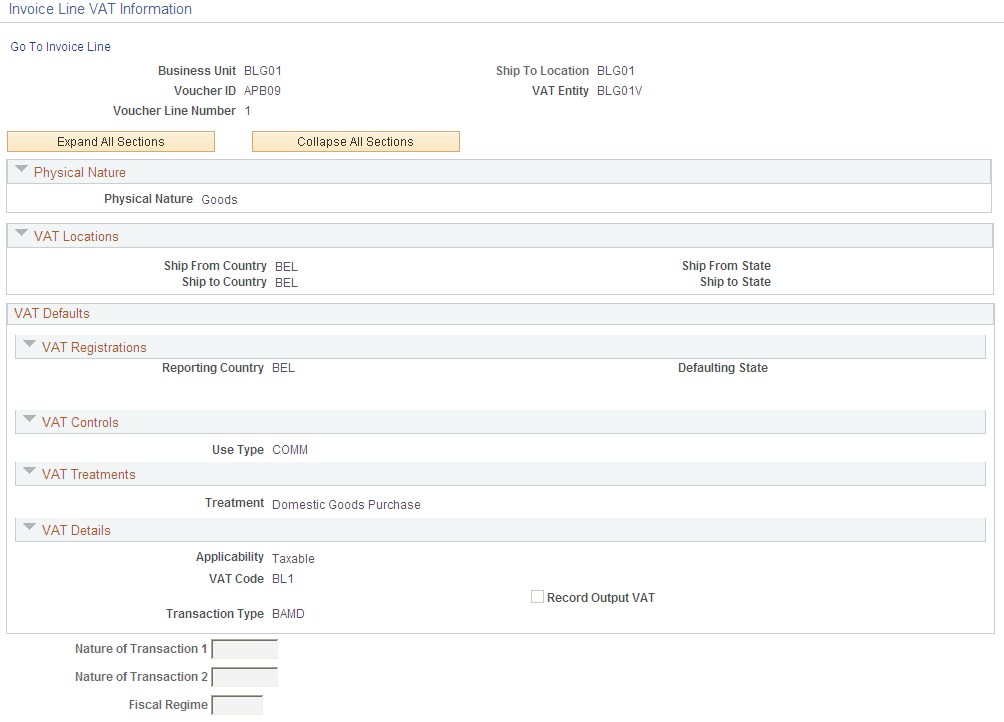This screenshot has height=722, width=1004.
Task: Select the Business Unit value BLG01
Action: 263,70
